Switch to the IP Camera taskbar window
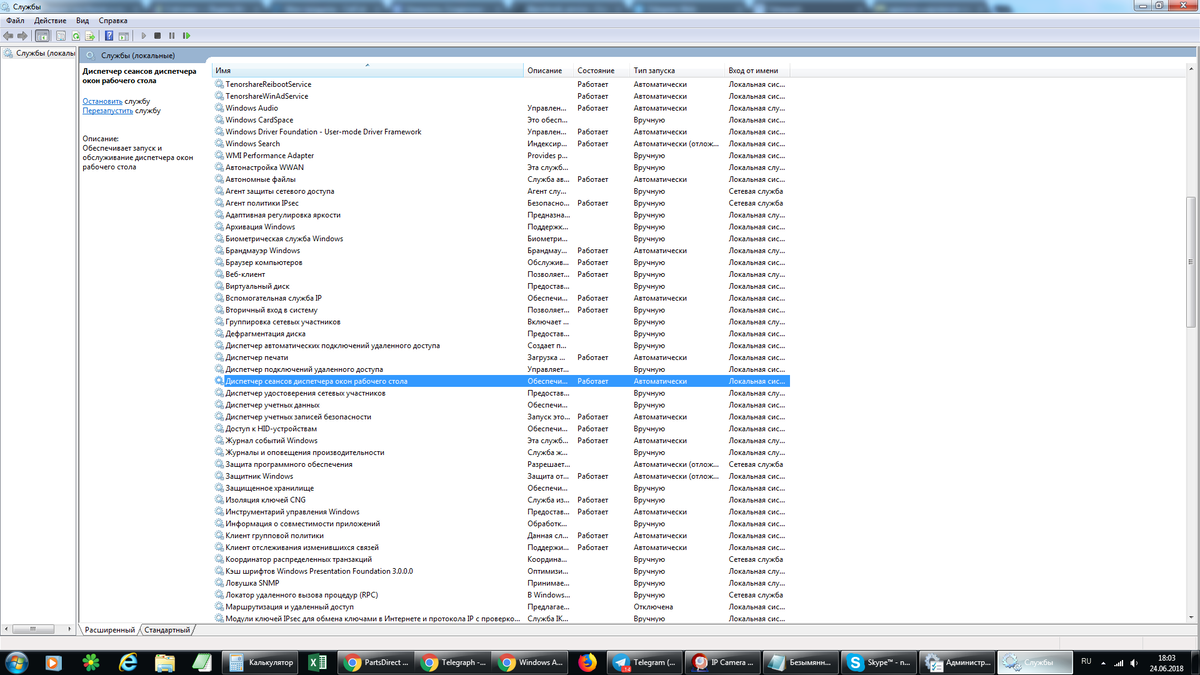Viewport: 1200px width, 675px height. 722,662
